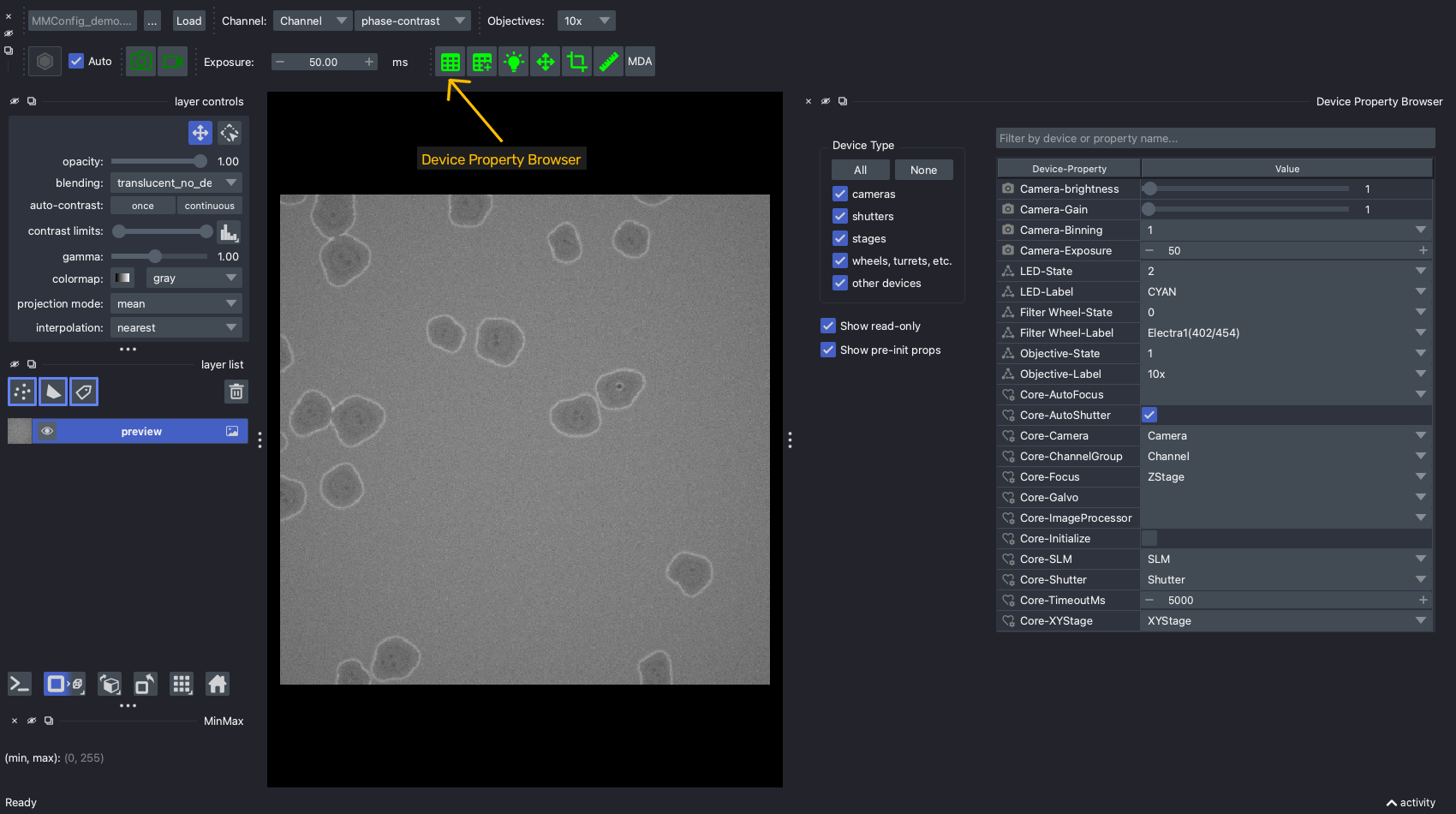This screenshot has width=1456, height=814.
Task: Reset view with home icon
Action: tap(218, 684)
